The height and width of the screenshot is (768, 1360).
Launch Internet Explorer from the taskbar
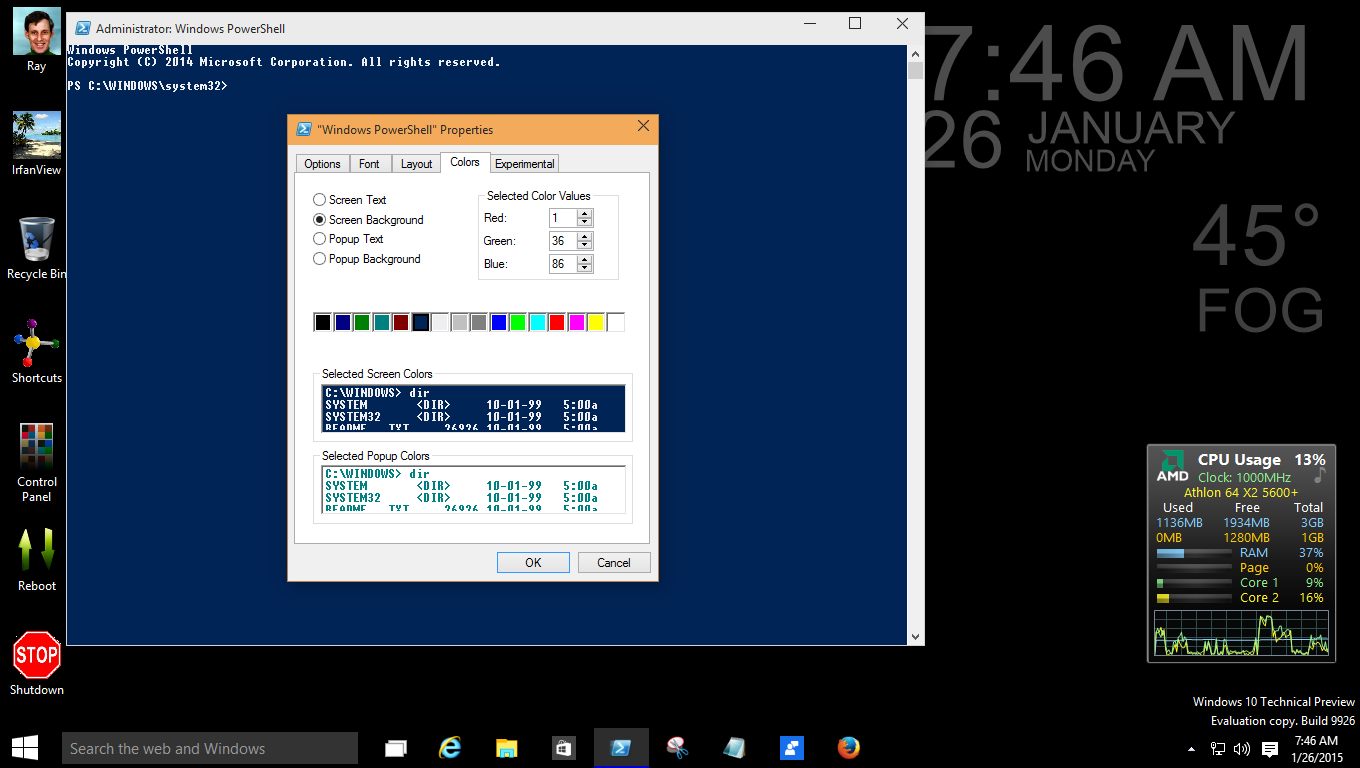pyautogui.click(x=451, y=748)
